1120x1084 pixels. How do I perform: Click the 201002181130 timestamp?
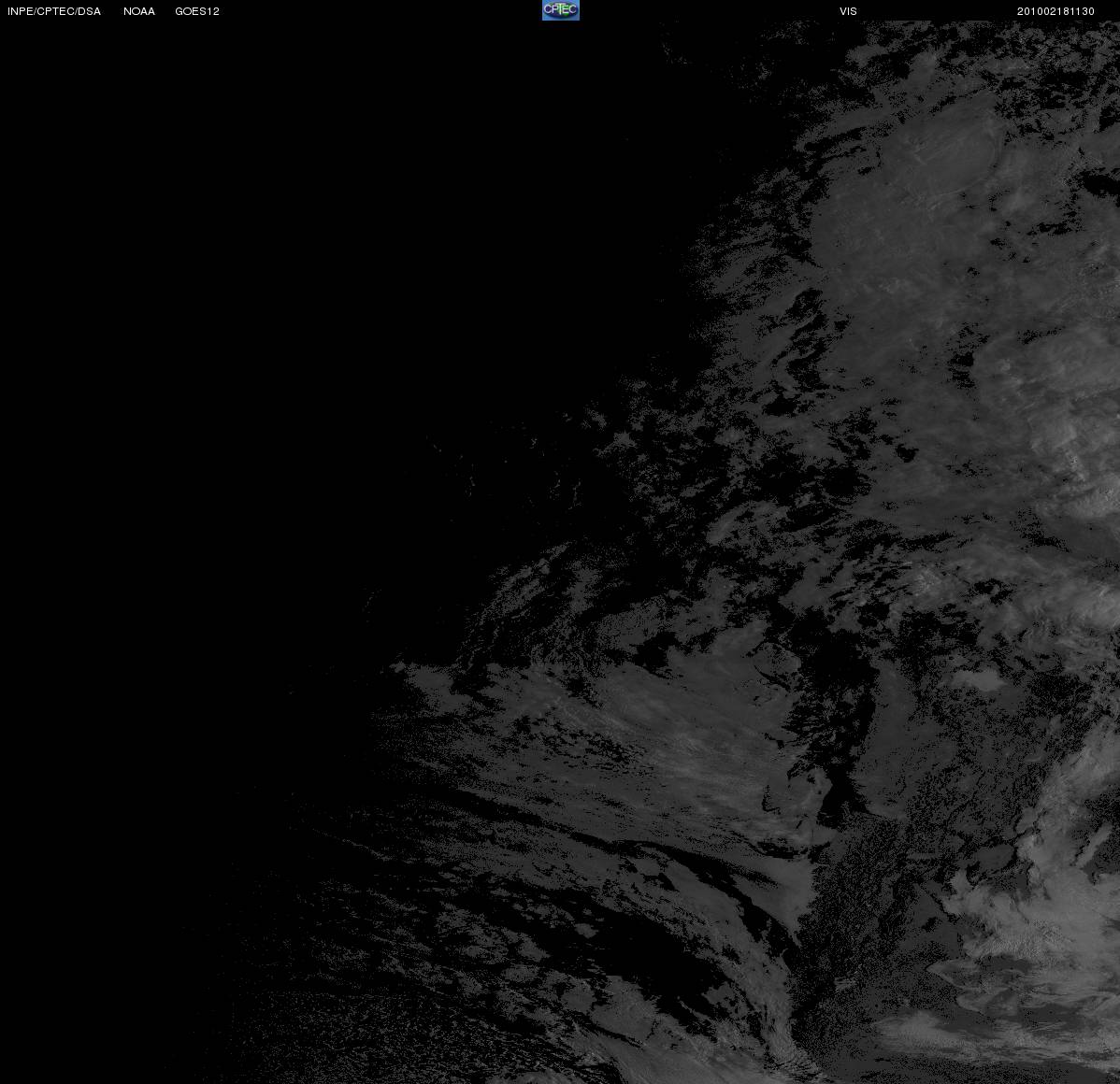1055,11
